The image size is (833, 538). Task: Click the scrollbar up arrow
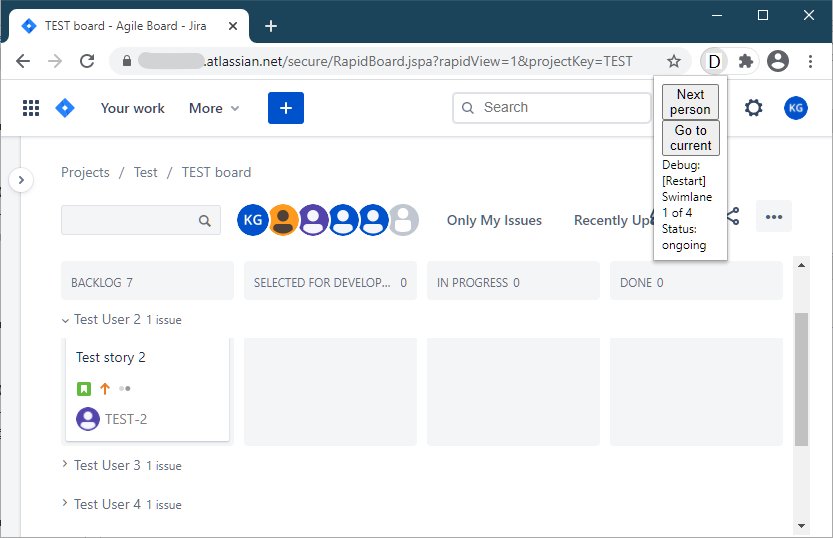[x=801, y=265]
